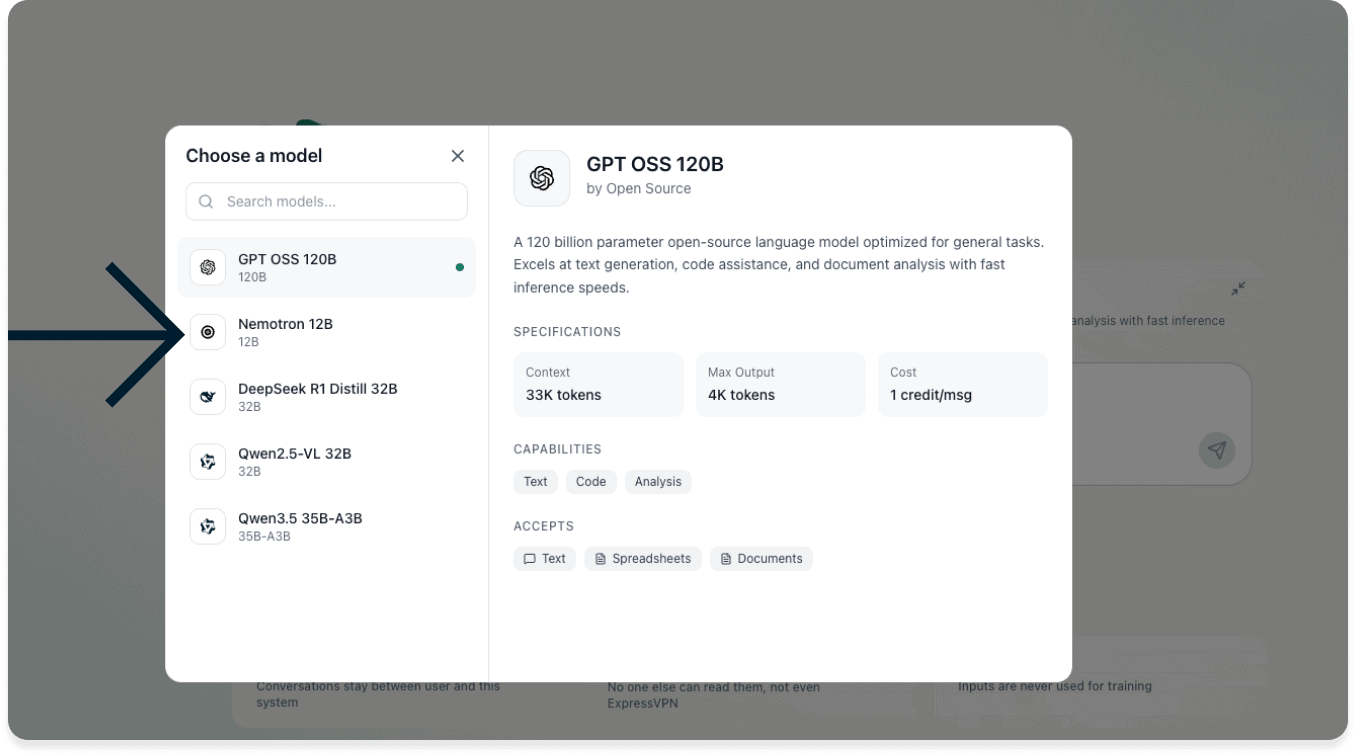Click the Analysis capability tag
The image size is (1356, 756).
pos(658,482)
